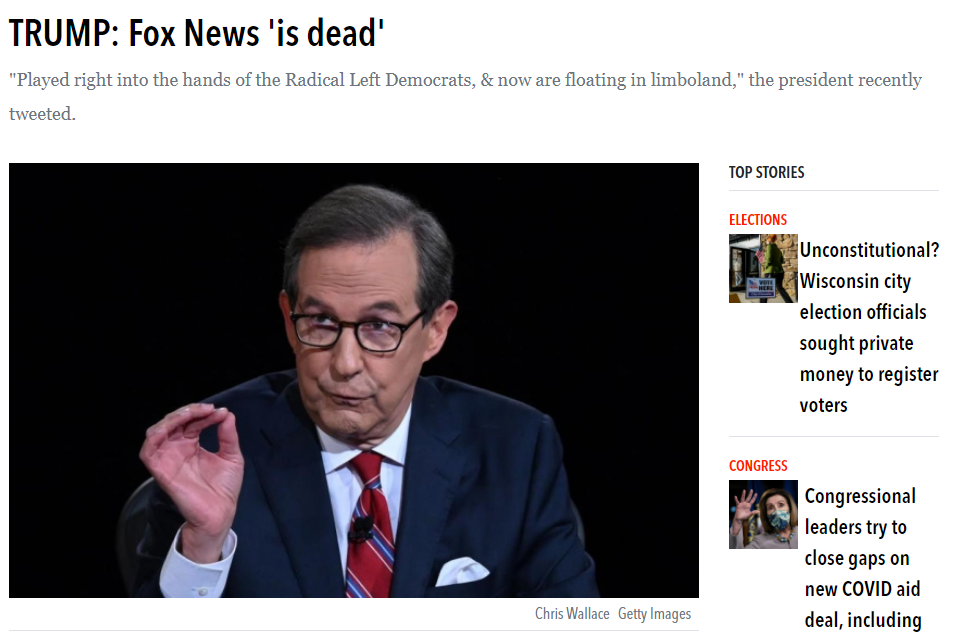Click the TOP STORIES section heading
This screenshot has height=642, width=978.
767,172
